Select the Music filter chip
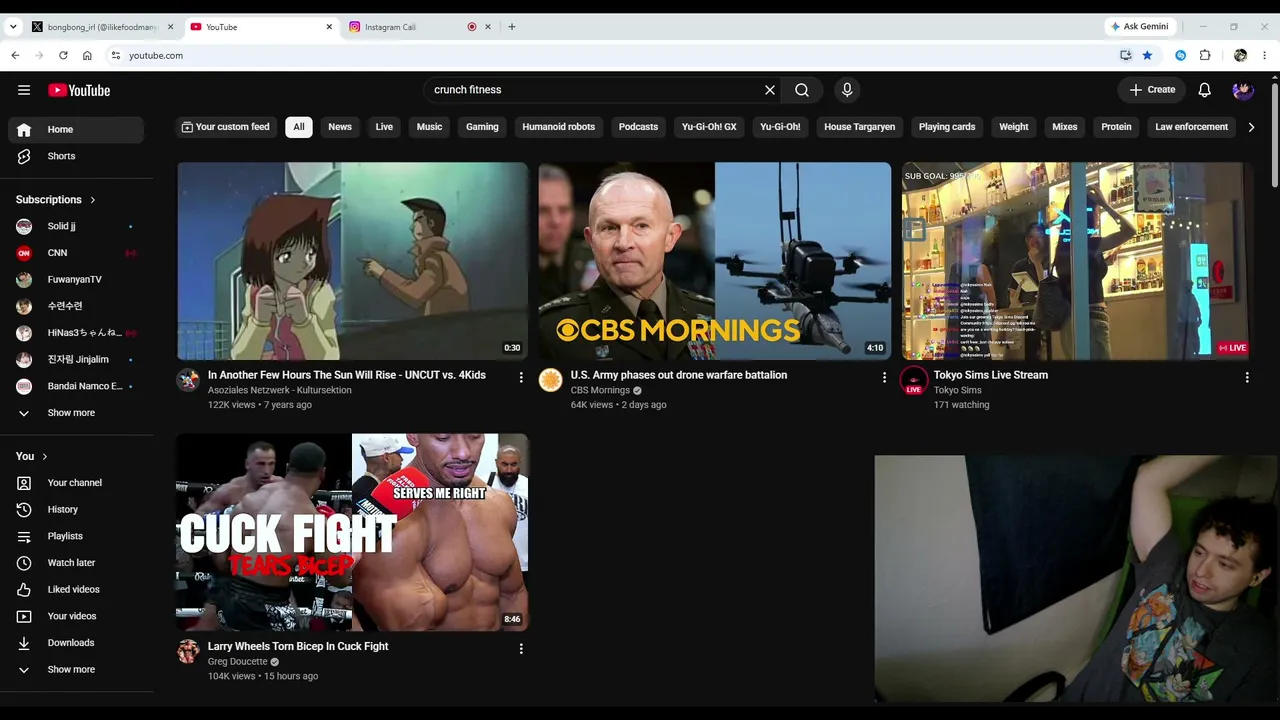 tap(429, 127)
